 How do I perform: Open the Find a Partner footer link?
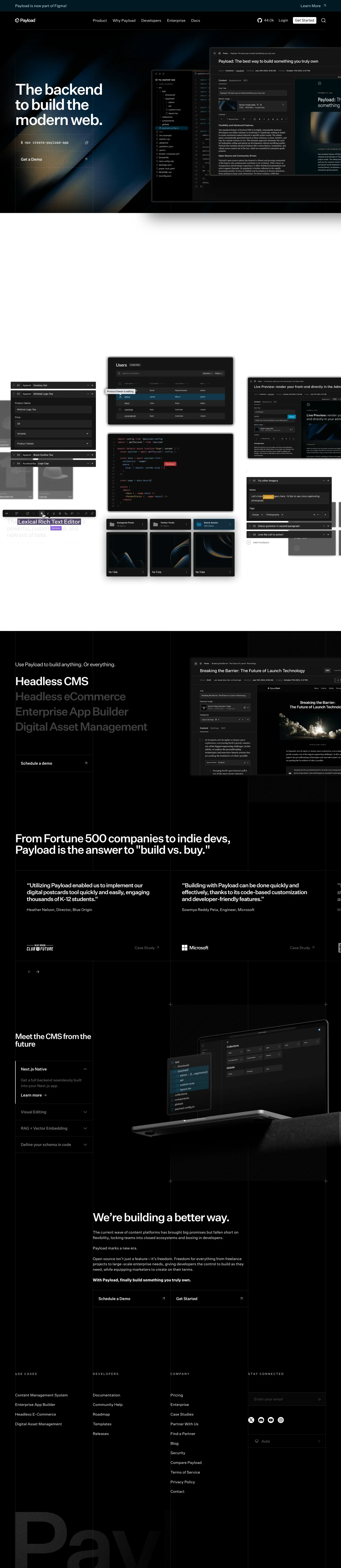183,1434
